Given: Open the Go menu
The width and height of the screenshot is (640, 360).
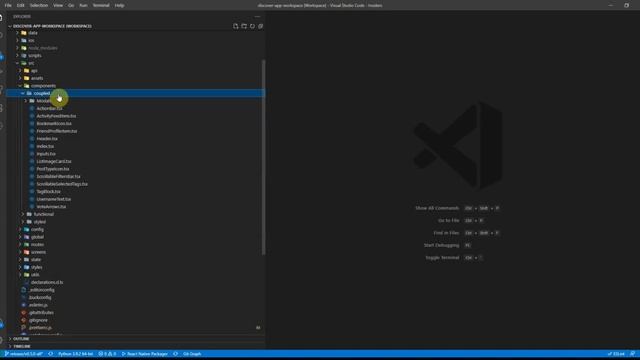Looking at the screenshot, I should coord(71,5).
